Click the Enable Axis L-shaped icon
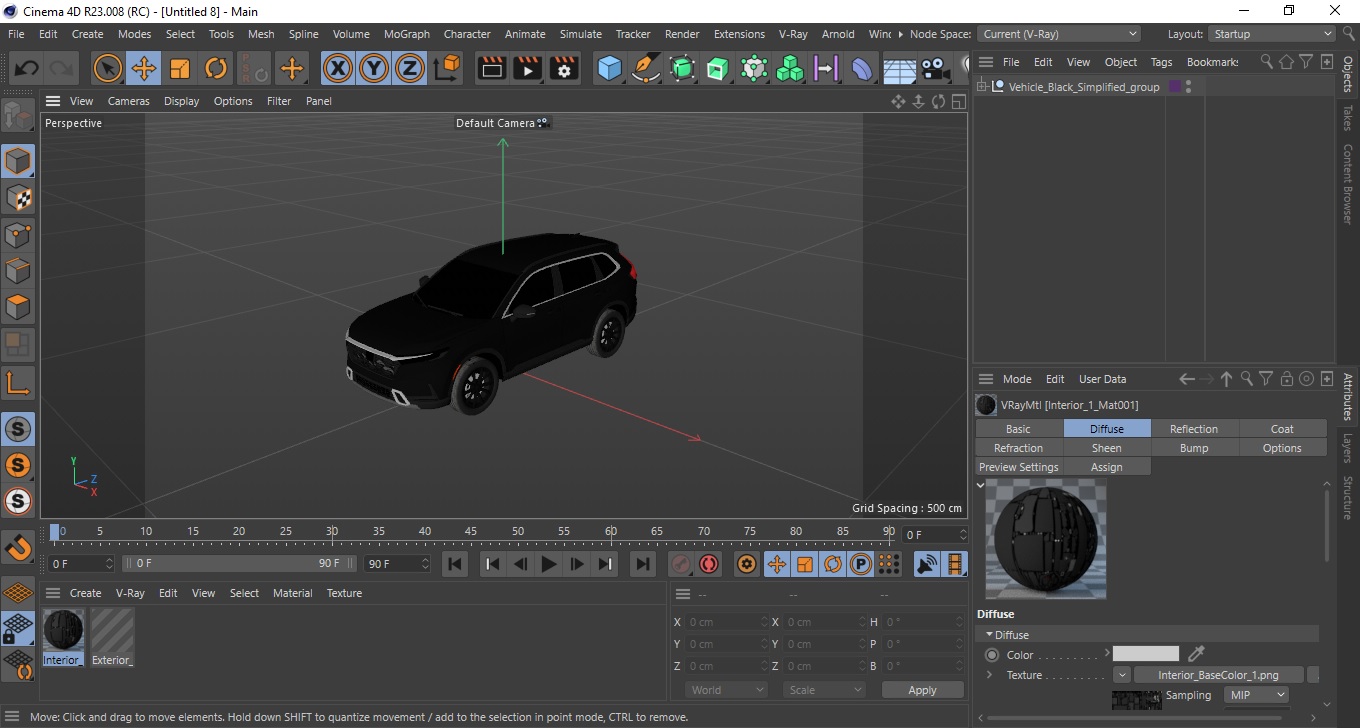 click(x=18, y=382)
